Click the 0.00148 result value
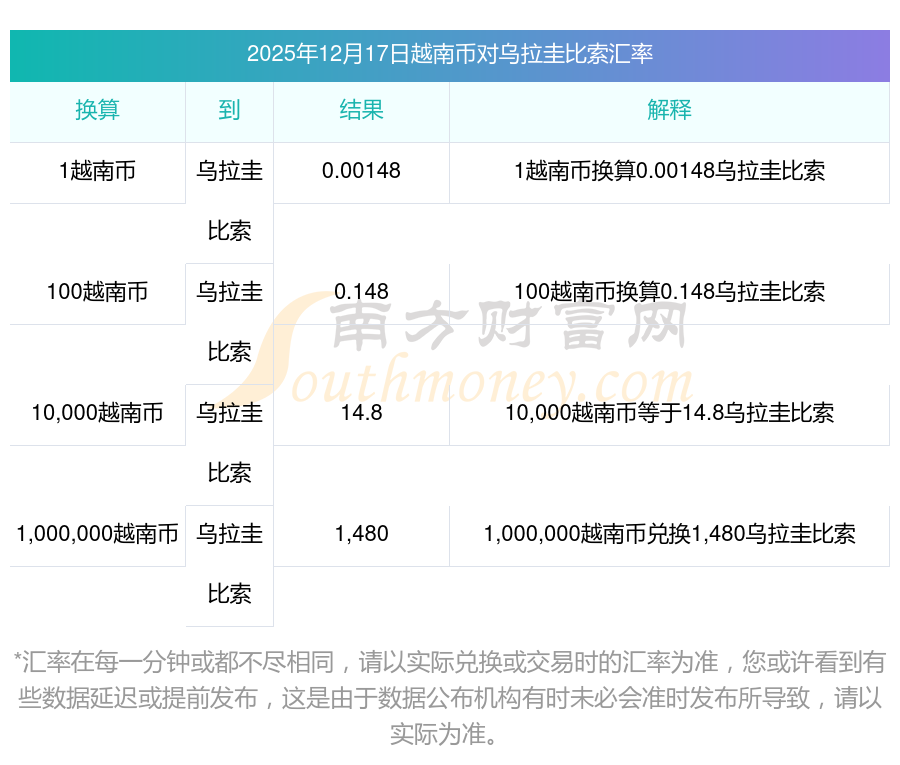Screen dimensions: 900x765 (361, 172)
